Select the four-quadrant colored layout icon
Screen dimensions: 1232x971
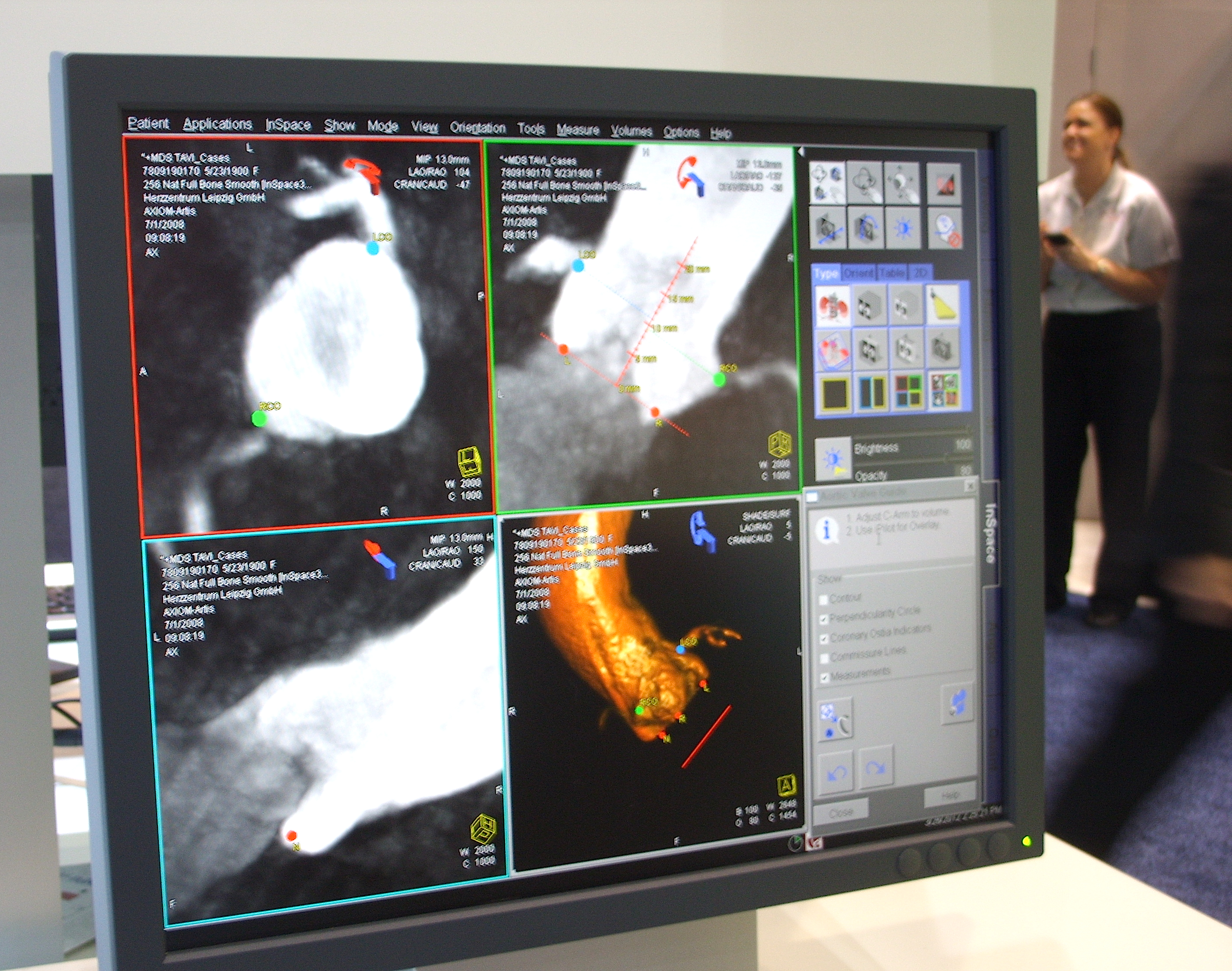coord(908,391)
